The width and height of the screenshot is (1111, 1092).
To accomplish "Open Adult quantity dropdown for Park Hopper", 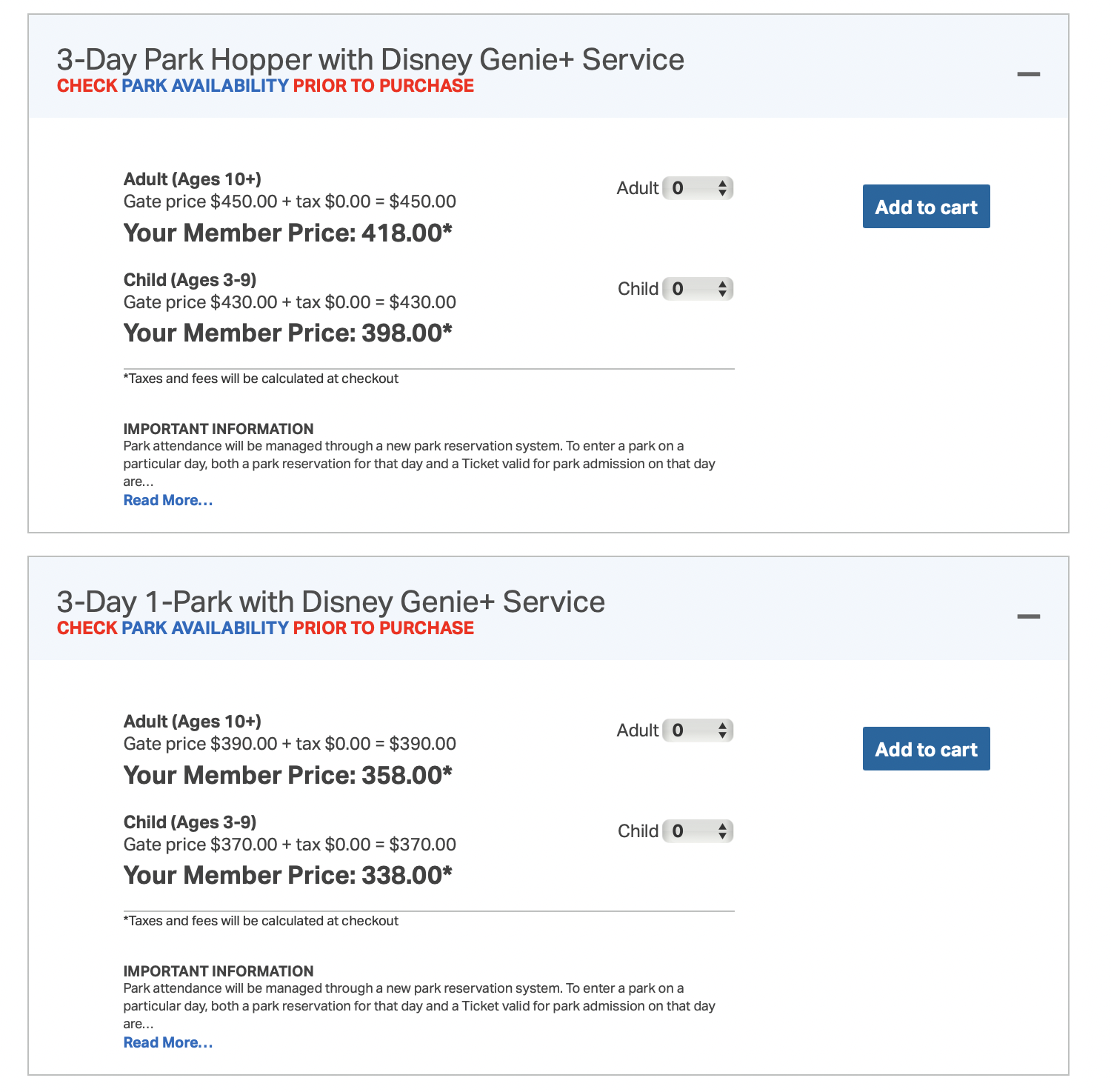I will 698,188.
